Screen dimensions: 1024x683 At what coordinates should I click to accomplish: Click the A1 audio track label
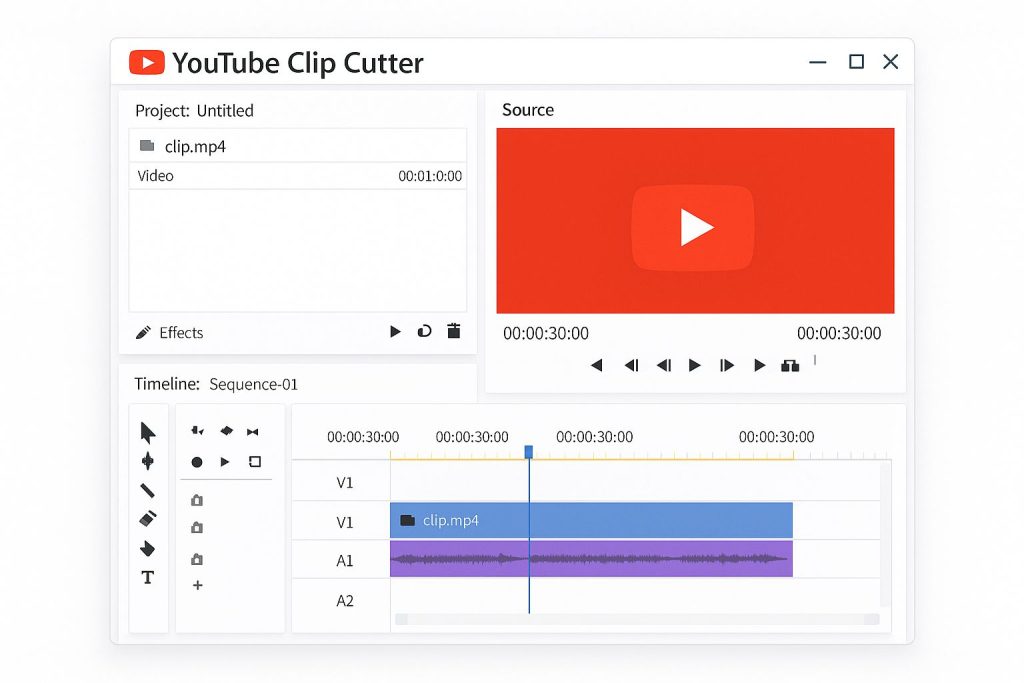pos(345,561)
